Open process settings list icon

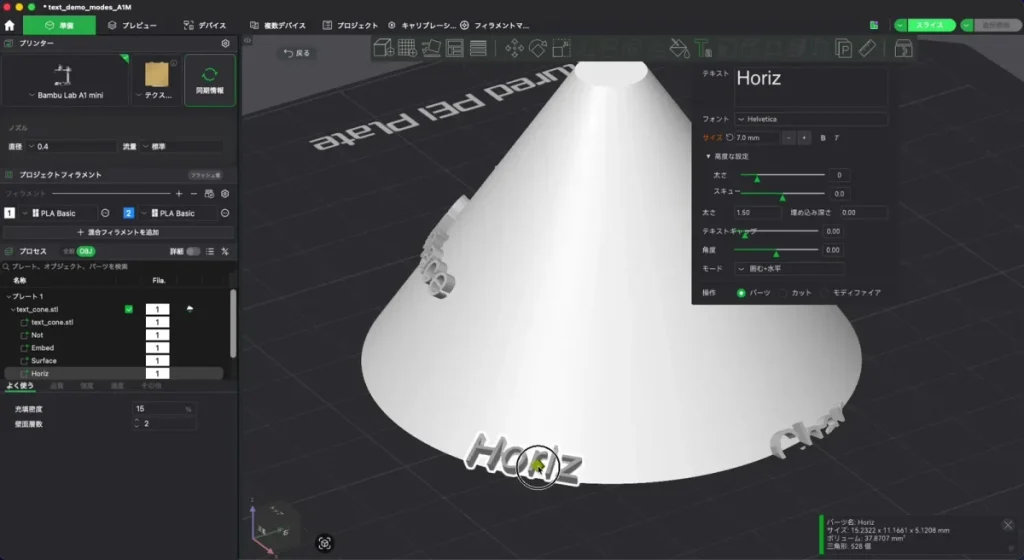coord(210,251)
